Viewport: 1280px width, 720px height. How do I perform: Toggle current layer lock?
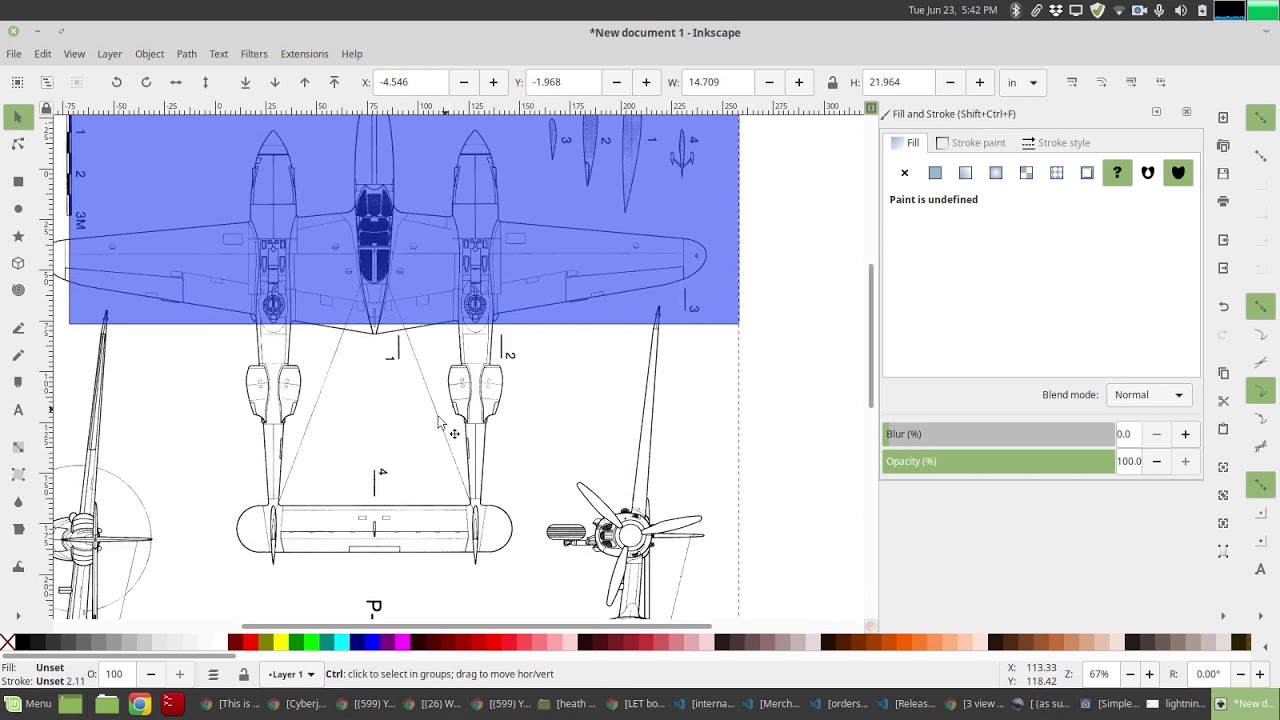tap(243, 674)
